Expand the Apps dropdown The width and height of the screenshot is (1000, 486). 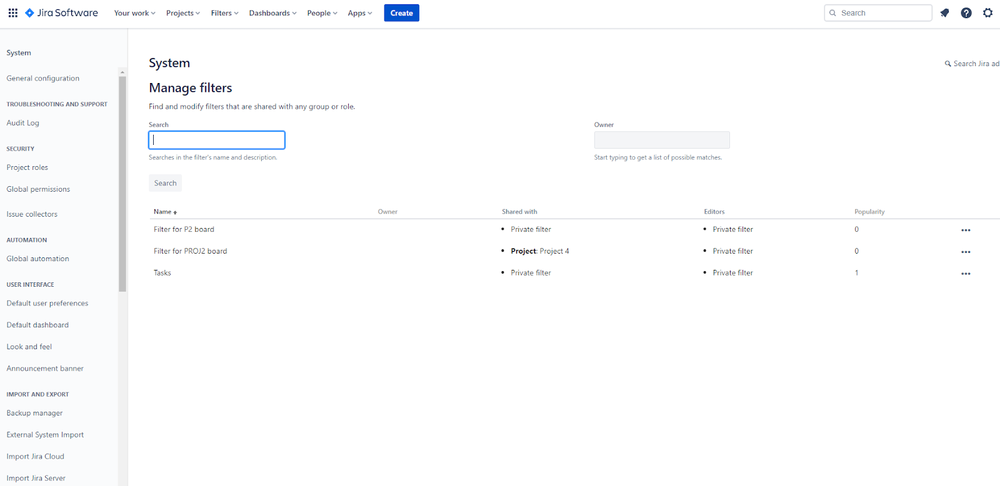[360, 13]
